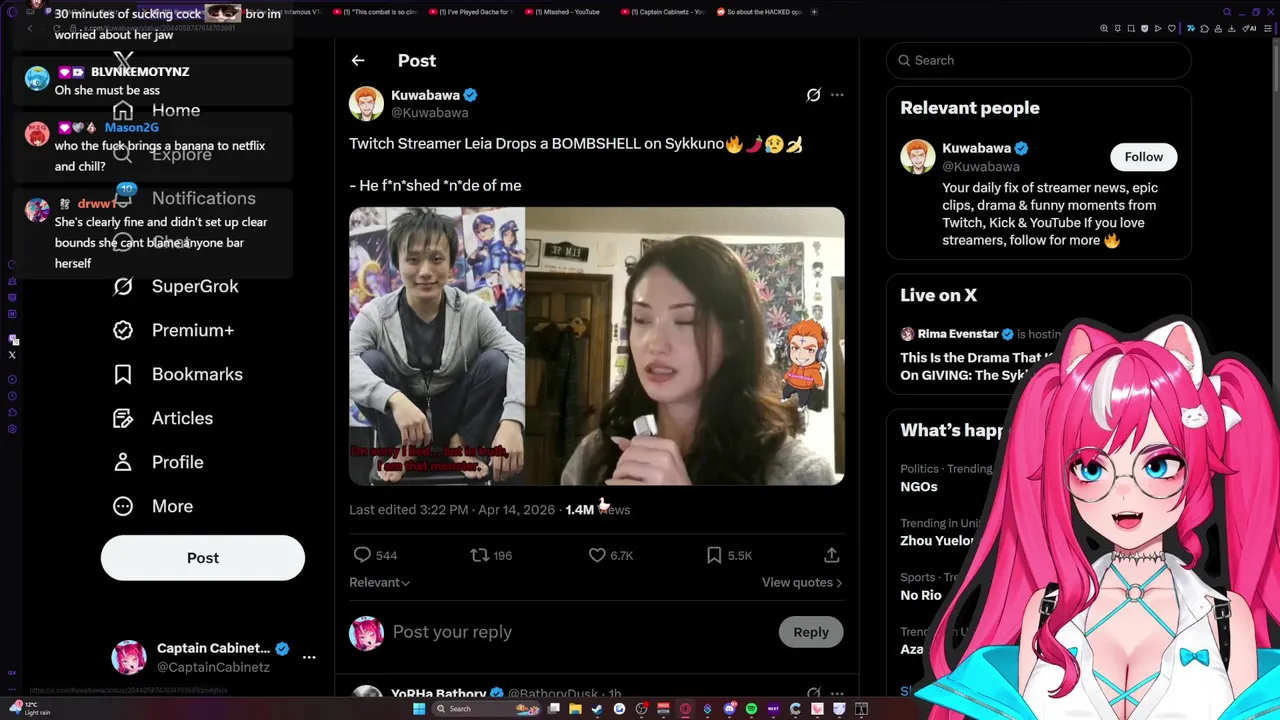Open the YoRHa Bathory reply author name
1280x720 pixels.
[439, 693]
